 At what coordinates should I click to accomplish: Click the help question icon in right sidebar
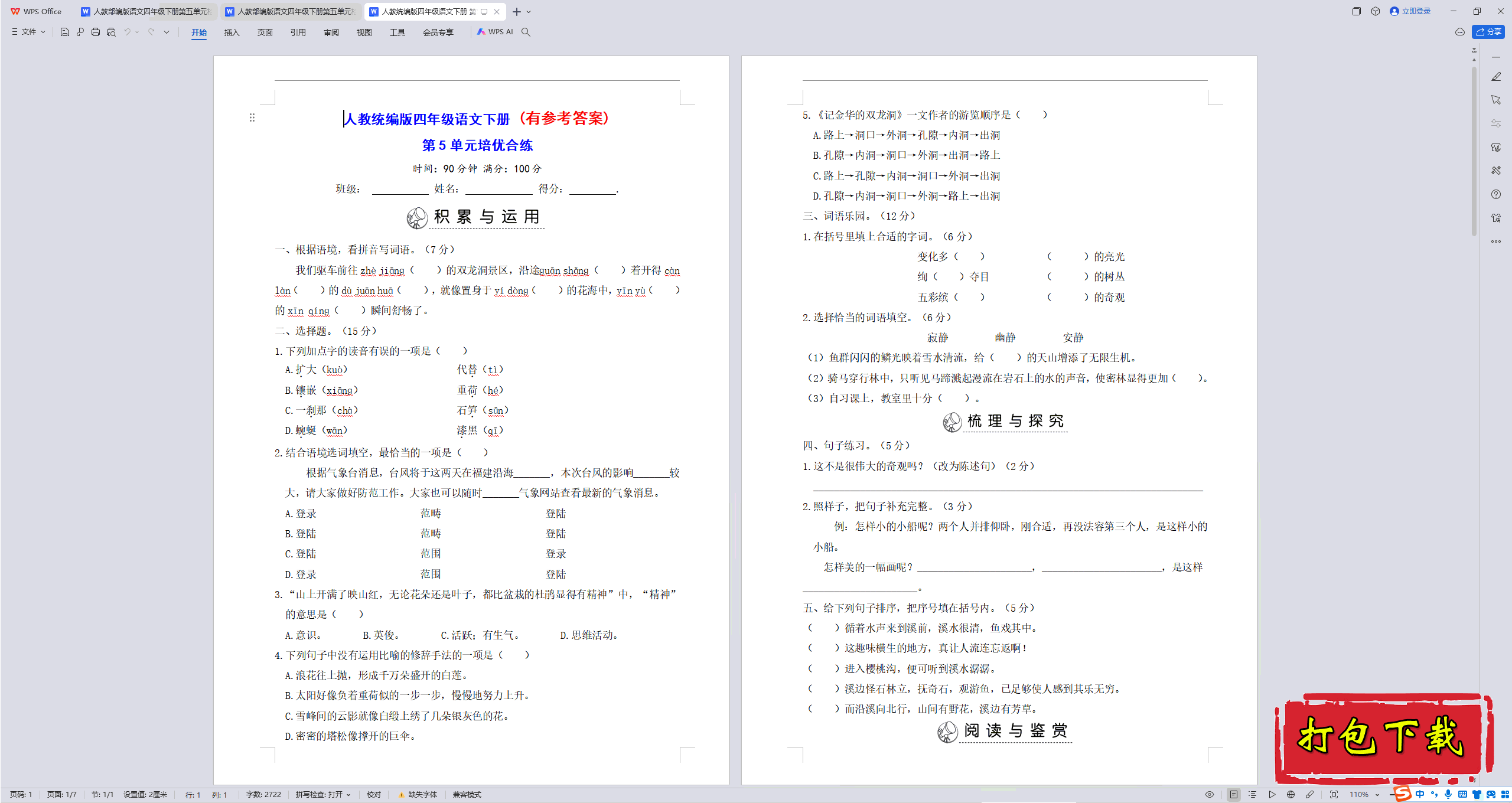click(1495, 194)
